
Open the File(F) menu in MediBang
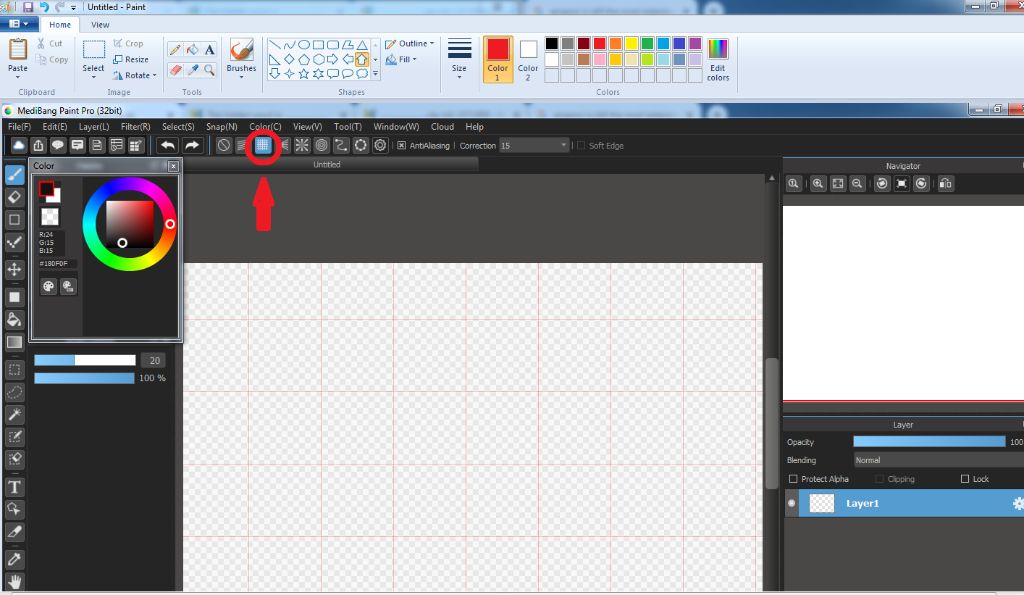[x=19, y=127]
